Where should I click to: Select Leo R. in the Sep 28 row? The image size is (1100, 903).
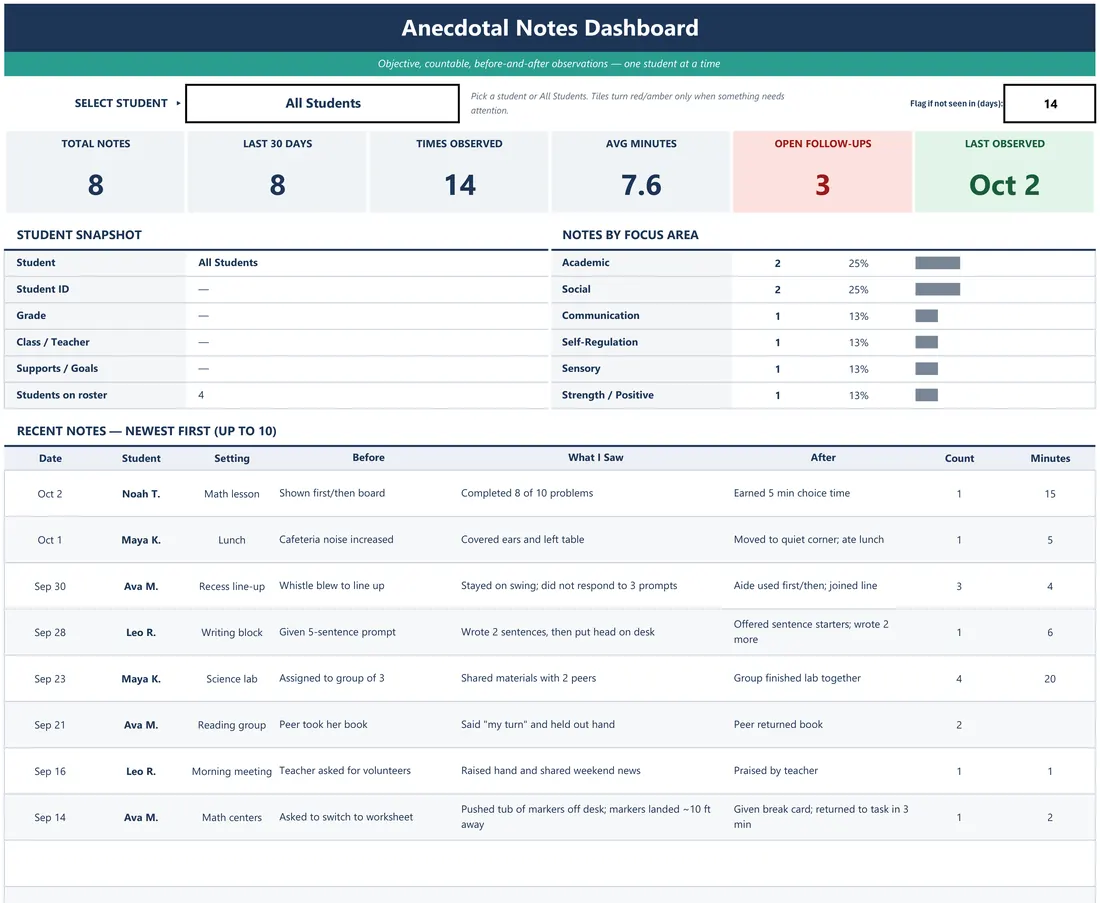click(x=141, y=633)
